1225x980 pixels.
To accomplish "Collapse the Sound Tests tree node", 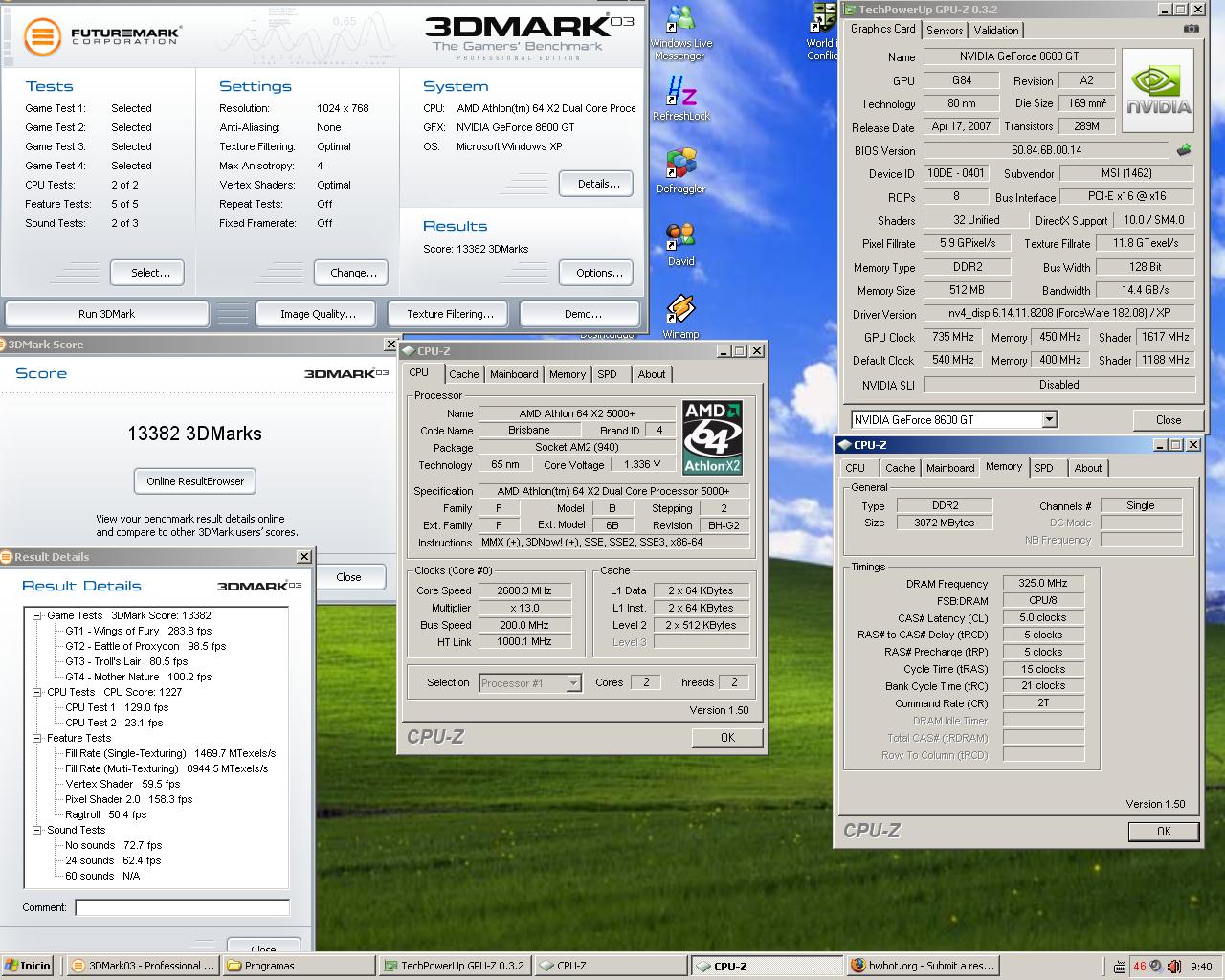I will click(37, 830).
